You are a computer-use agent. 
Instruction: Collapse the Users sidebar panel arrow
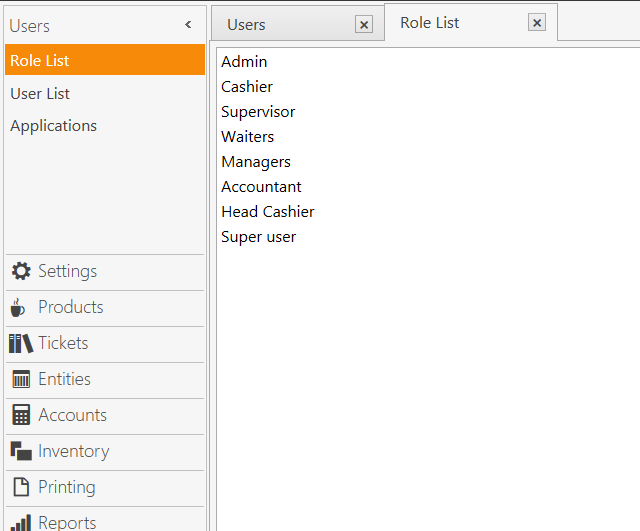[x=188, y=25]
